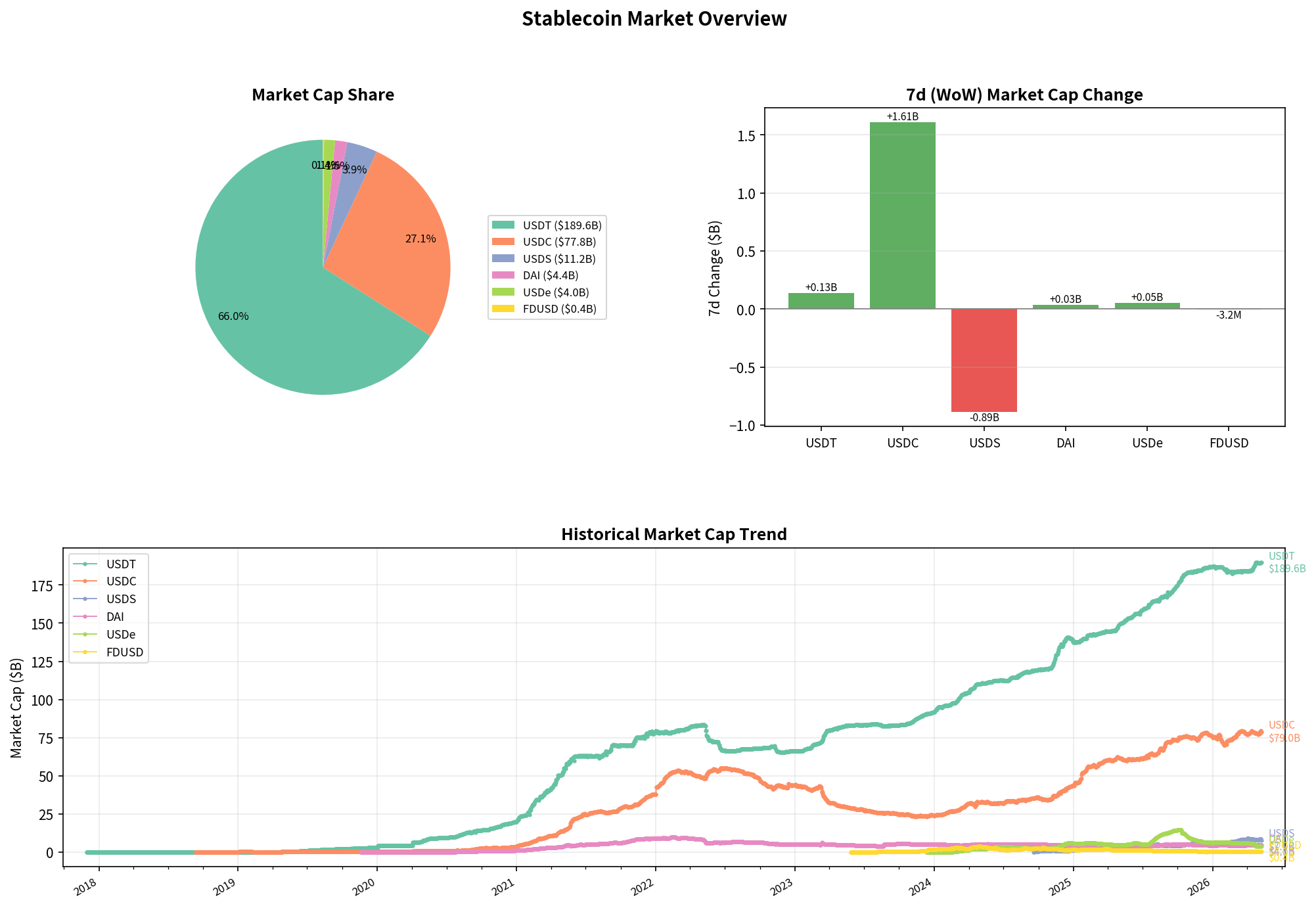
Task: Click the USDe green swatch in pie legend
Action: [x=503, y=292]
